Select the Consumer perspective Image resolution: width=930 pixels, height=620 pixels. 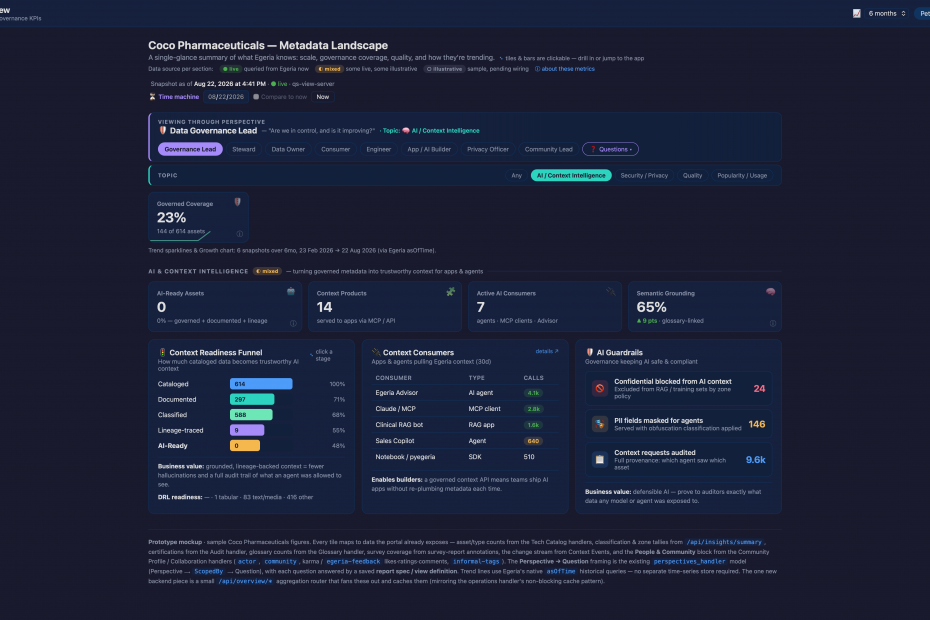336,150
